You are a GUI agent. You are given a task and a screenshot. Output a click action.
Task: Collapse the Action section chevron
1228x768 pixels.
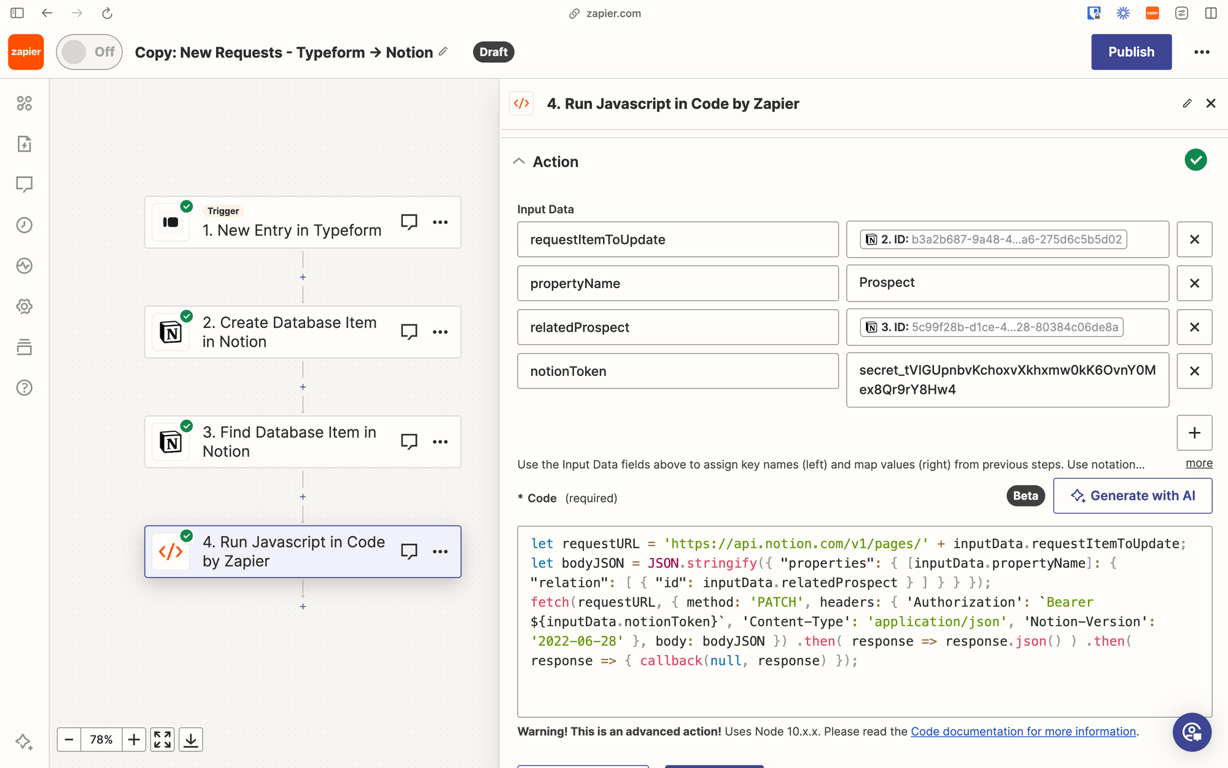[519, 162]
